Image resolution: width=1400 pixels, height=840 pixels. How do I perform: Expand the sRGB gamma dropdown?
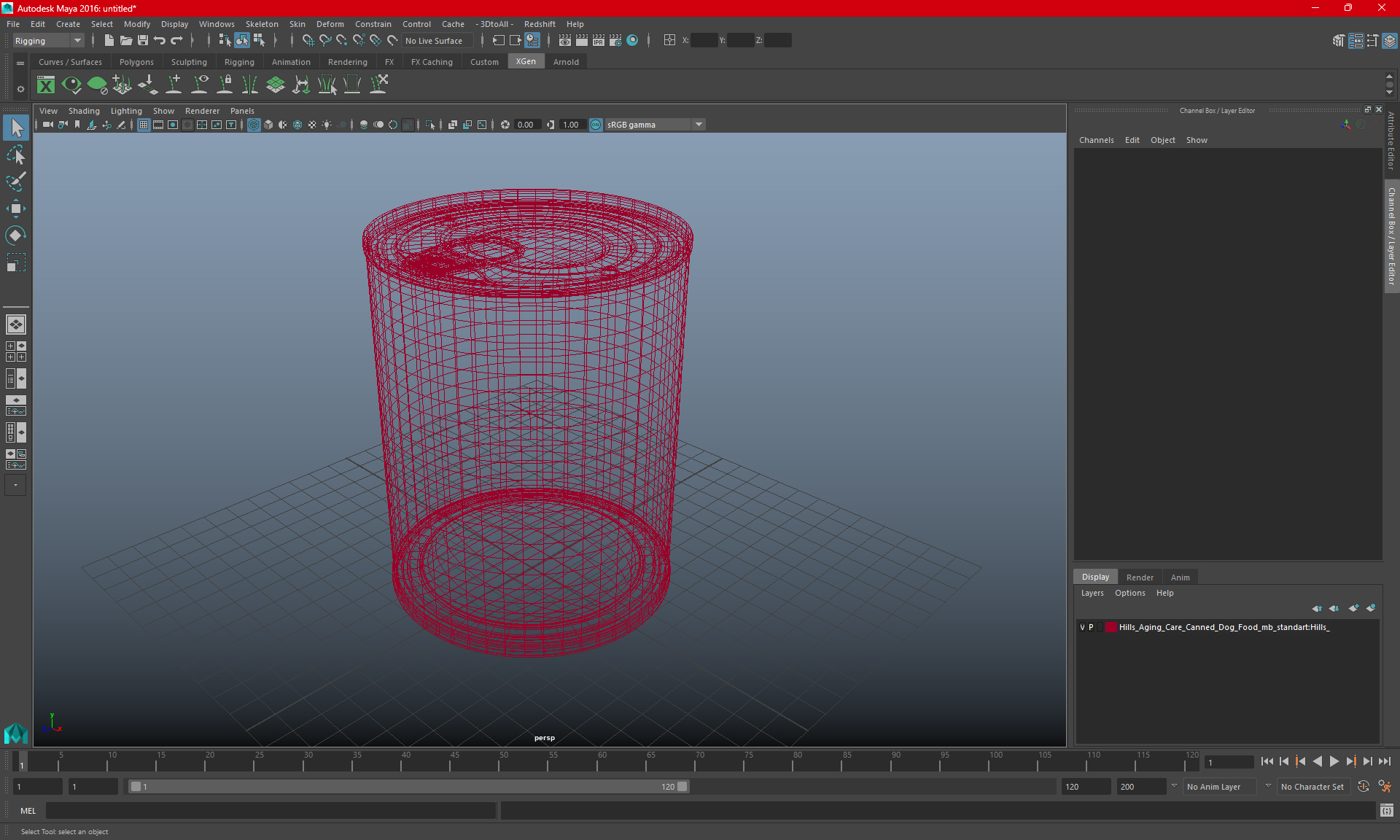pyautogui.click(x=700, y=124)
